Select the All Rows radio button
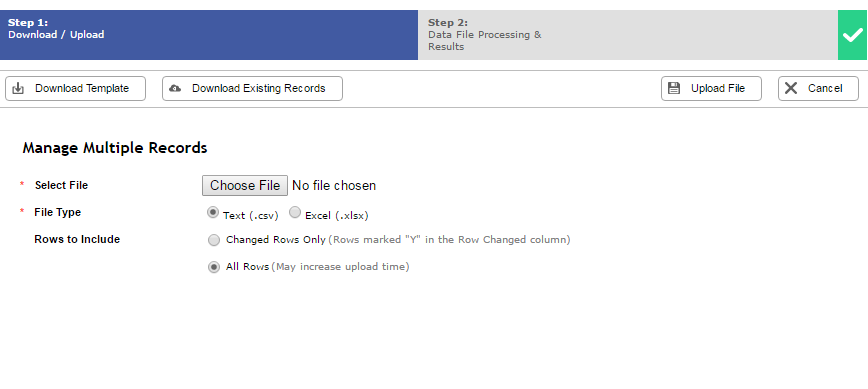This screenshot has width=868, height=389. click(x=214, y=267)
